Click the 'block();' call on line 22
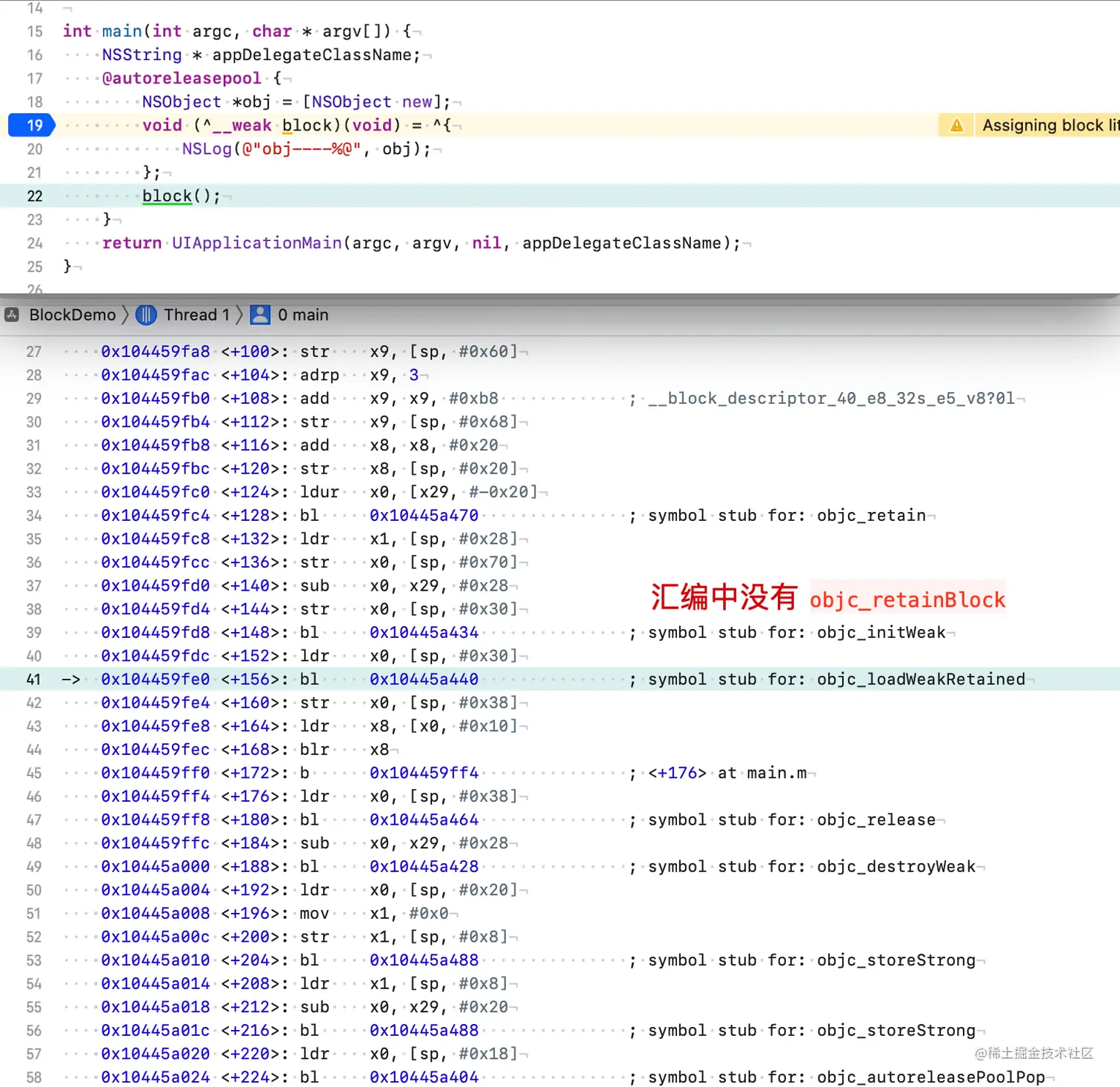This screenshot has height=1087, width=1120. click(181, 196)
